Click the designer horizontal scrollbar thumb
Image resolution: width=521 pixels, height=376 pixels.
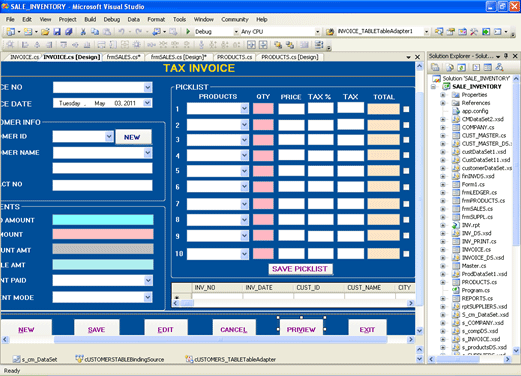(220, 340)
